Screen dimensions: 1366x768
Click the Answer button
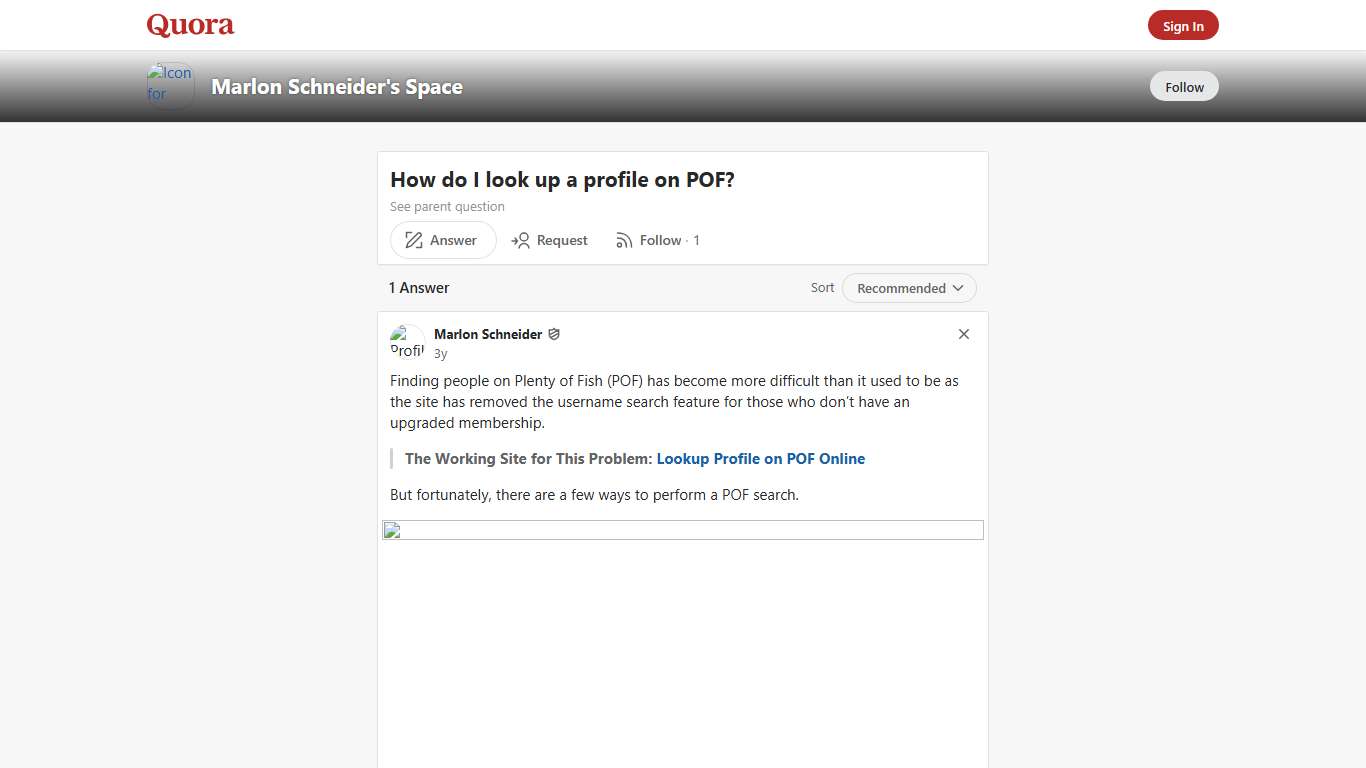pyautogui.click(x=442, y=240)
